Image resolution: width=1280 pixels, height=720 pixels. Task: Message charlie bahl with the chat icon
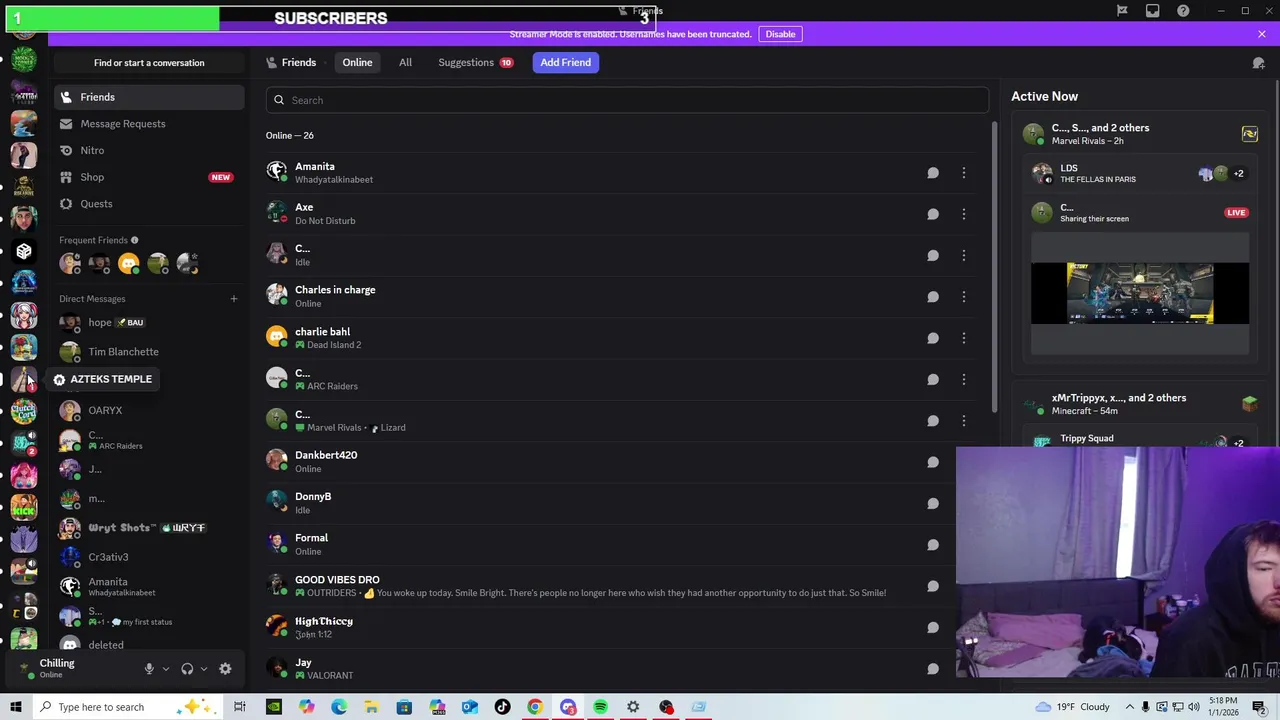tap(933, 338)
